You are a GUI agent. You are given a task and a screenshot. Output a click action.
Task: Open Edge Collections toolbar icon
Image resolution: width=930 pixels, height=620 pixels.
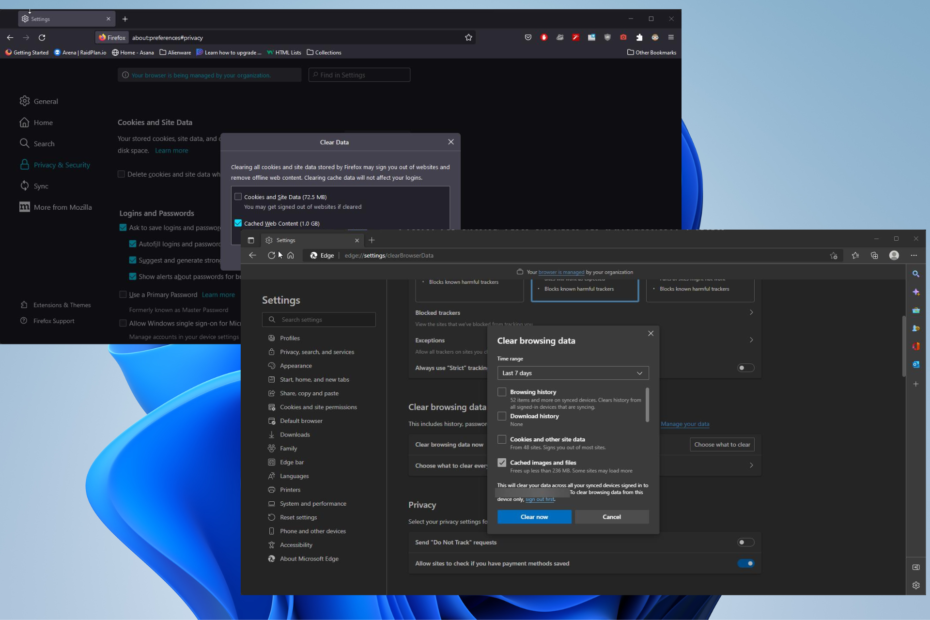tap(874, 256)
